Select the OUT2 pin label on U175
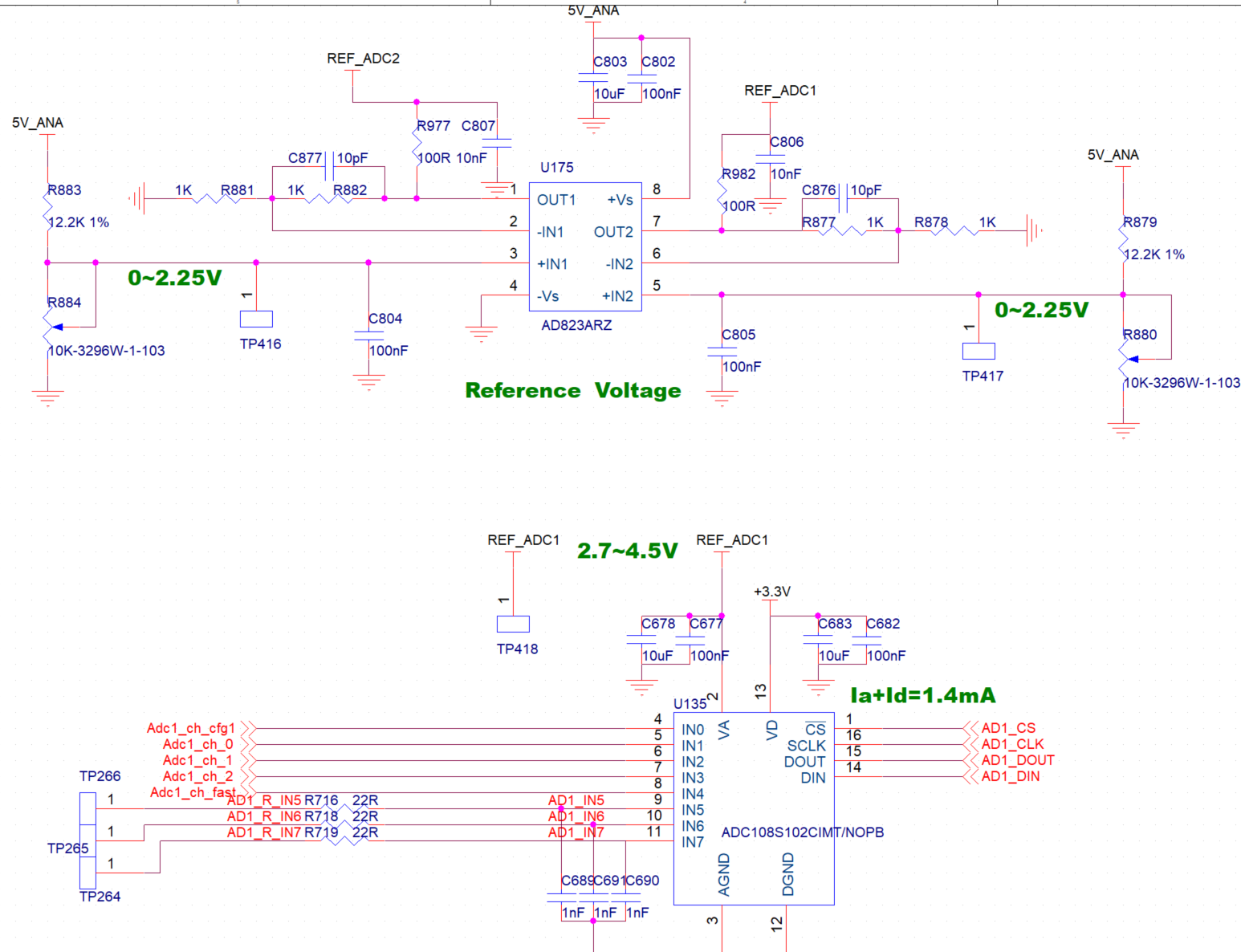The image size is (1241, 952). point(613,232)
